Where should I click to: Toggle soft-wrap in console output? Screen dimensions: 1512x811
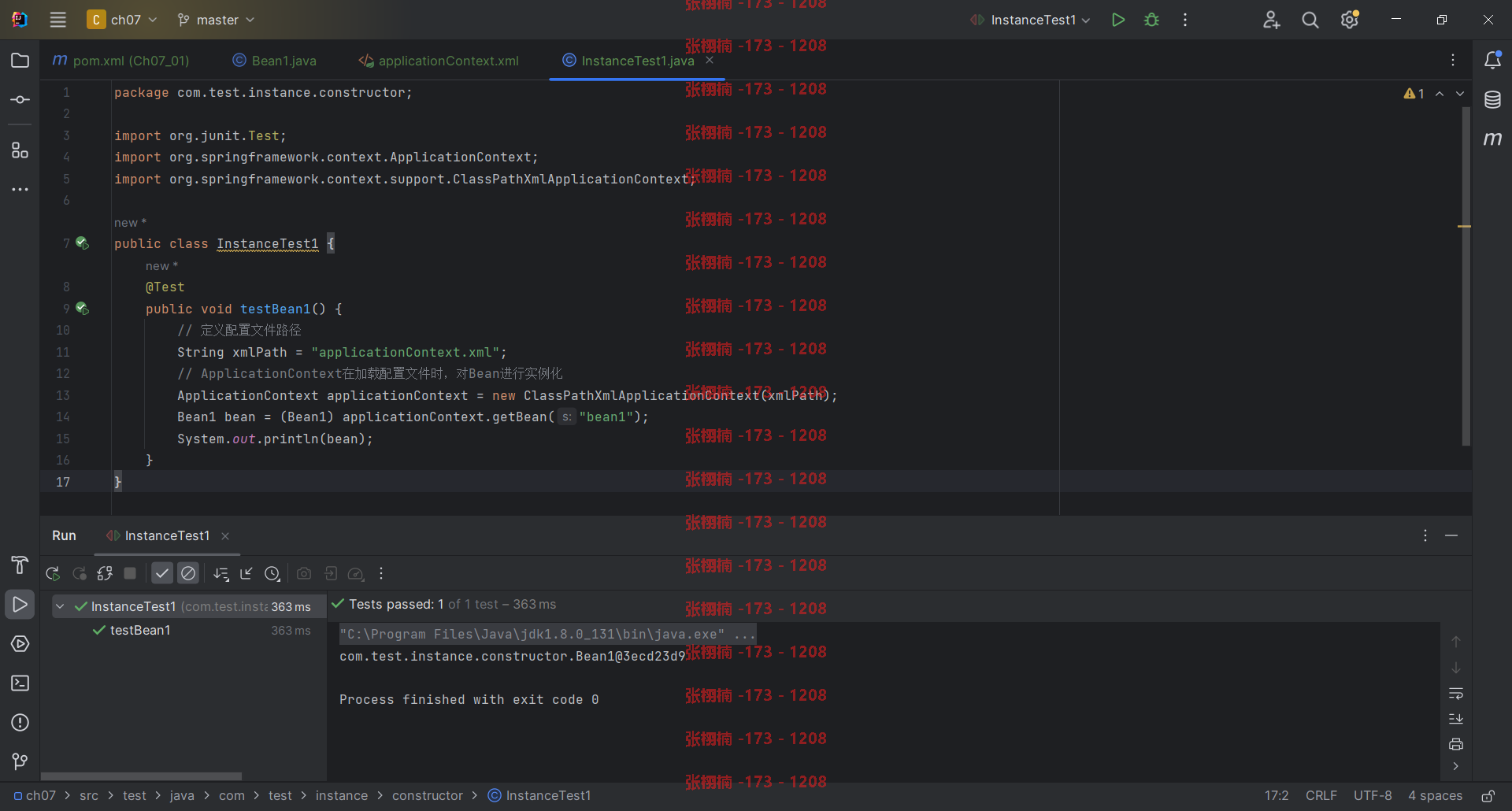coord(1456,693)
